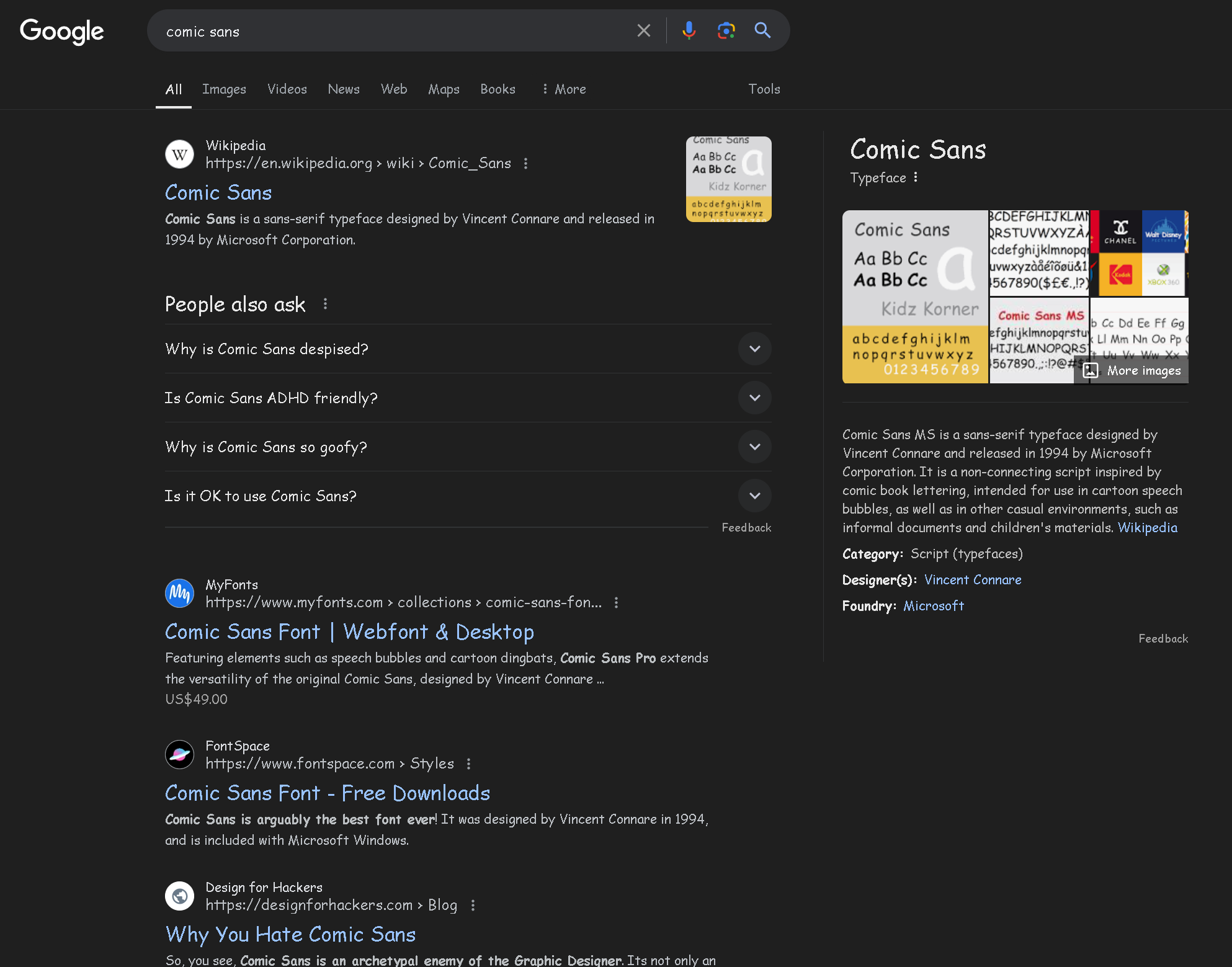Click the myfonts.com URL breadcrumb
This screenshot has width=1232, height=967.
[404, 602]
